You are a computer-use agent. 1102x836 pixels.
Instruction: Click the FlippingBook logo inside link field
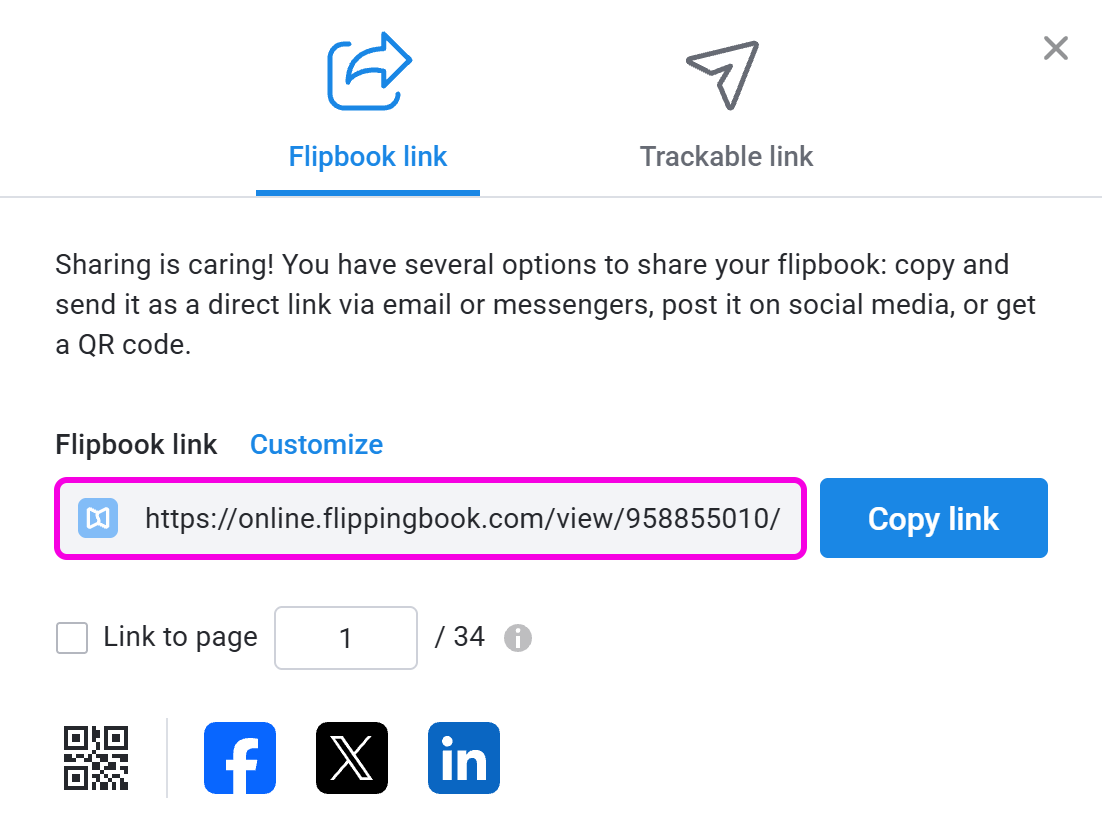pos(98,518)
